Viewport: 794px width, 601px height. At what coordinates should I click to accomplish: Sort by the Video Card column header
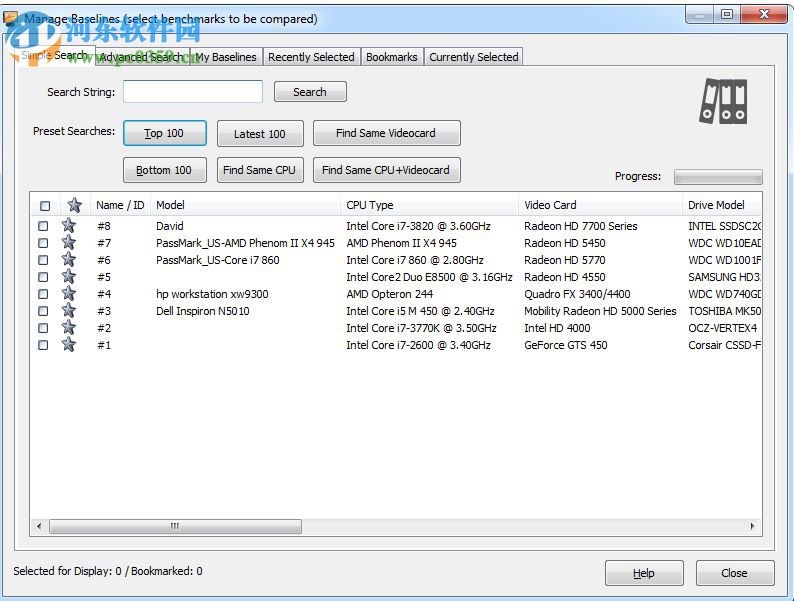601,205
